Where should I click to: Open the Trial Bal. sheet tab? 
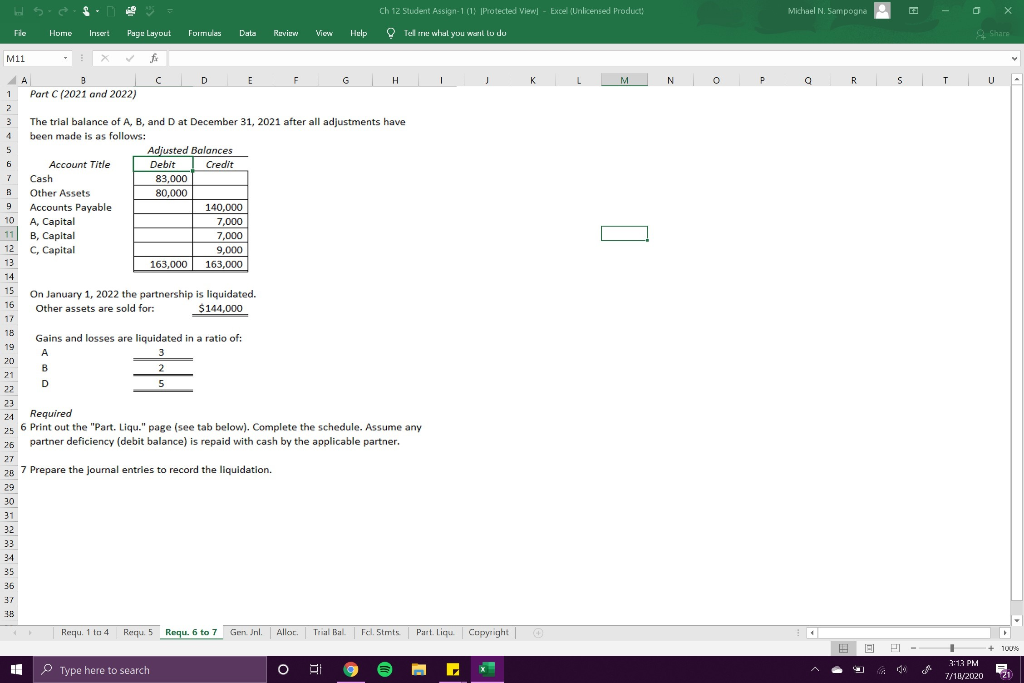point(330,632)
